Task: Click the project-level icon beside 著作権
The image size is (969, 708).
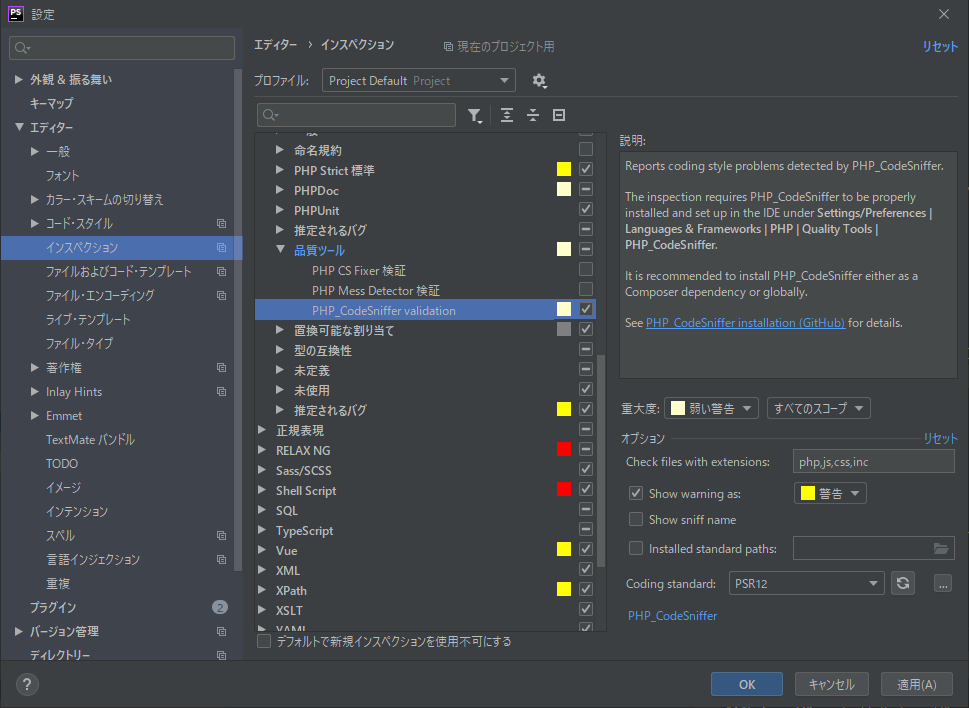Action: pos(221,368)
